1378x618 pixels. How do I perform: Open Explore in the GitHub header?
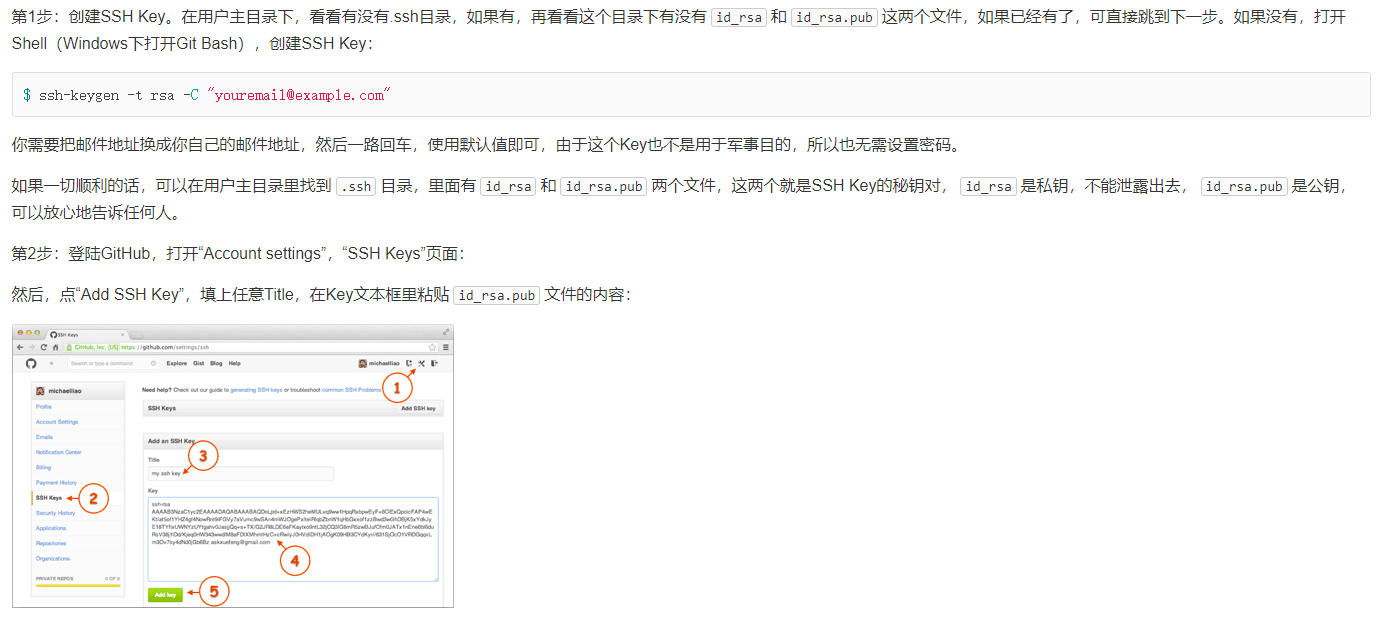pyautogui.click(x=177, y=363)
